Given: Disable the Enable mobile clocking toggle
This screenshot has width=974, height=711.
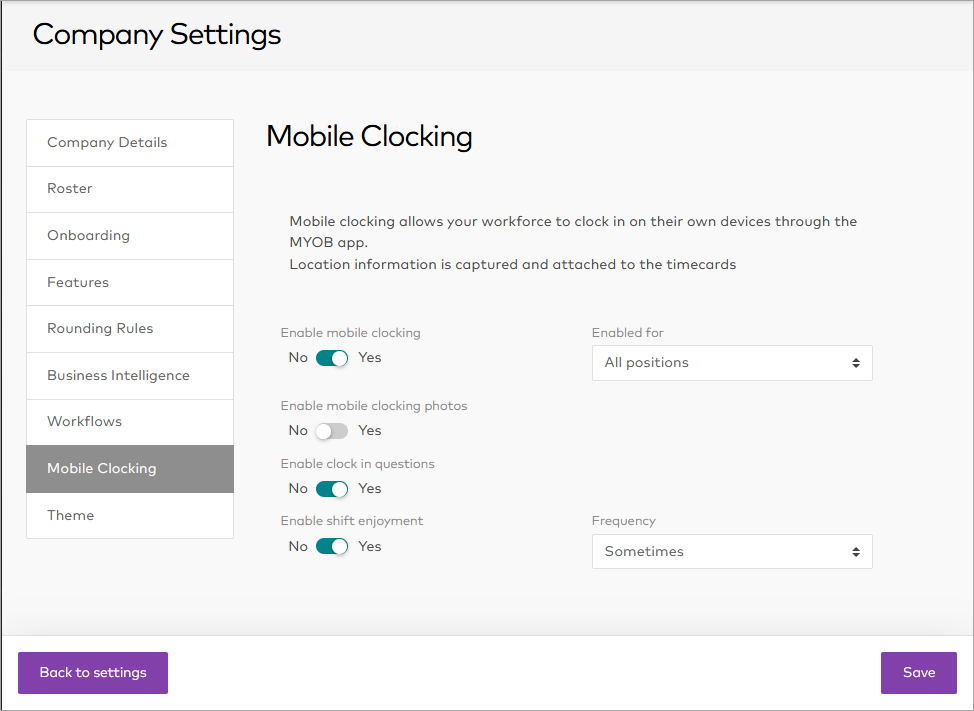Looking at the screenshot, I should [332, 358].
